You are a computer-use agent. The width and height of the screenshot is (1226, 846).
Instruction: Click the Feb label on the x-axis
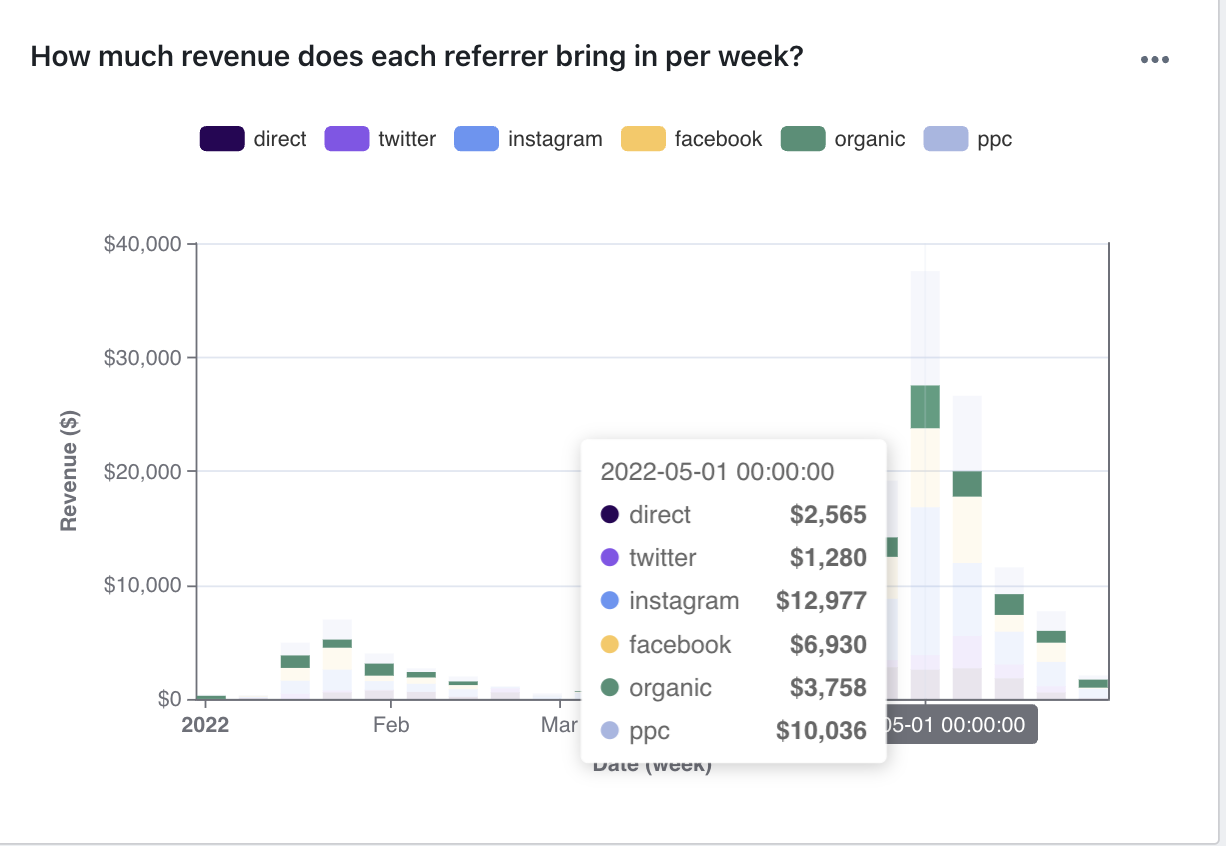click(391, 725)
